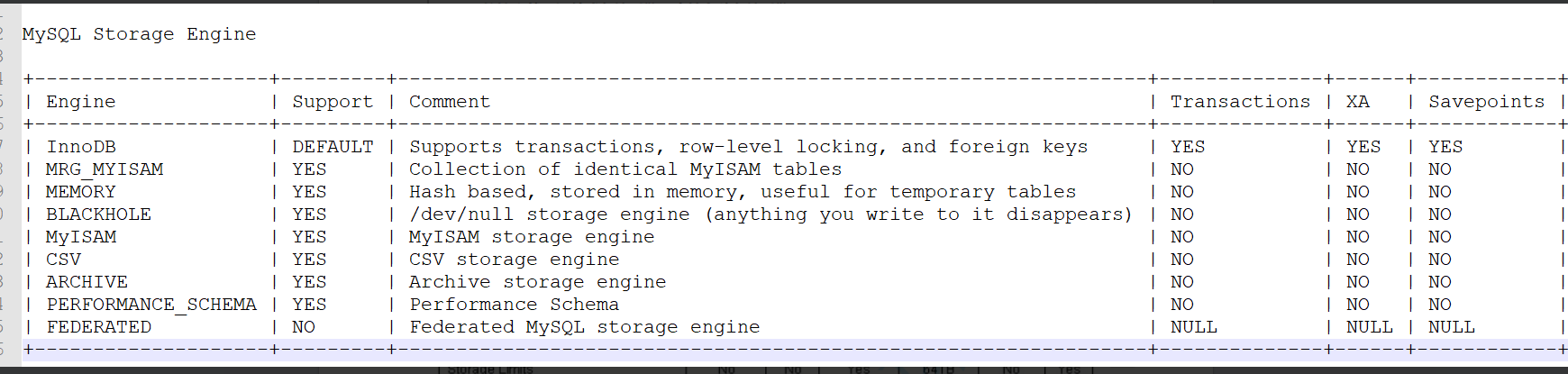Click the 'Federated MySQL storage engine' comment
1568x374 pixels.
coord(584,327)
